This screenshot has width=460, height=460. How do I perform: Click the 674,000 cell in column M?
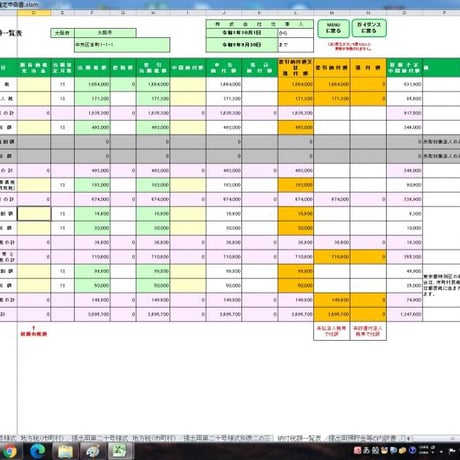tap(332, 199)
